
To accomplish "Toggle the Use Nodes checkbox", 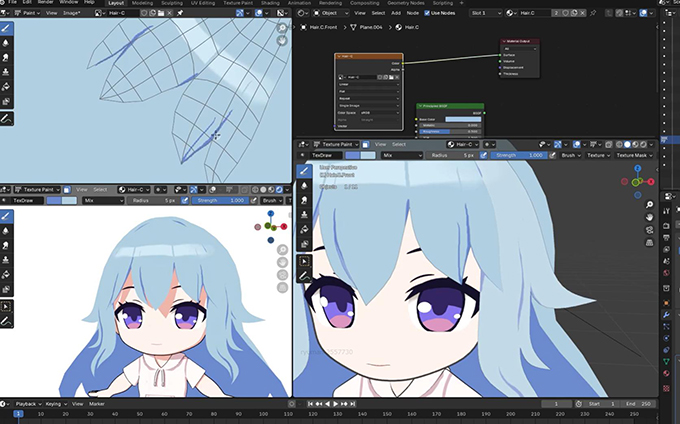I will 426,12.
